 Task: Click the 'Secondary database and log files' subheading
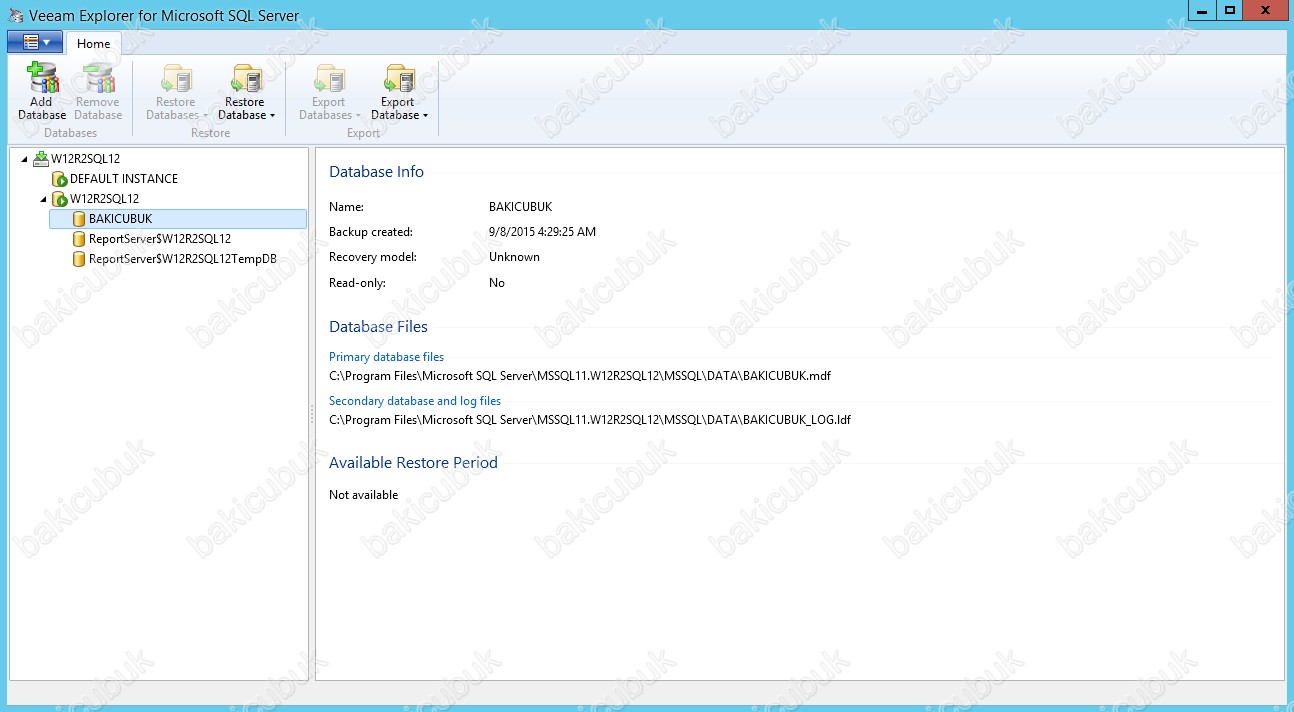[x=415, y=401]
